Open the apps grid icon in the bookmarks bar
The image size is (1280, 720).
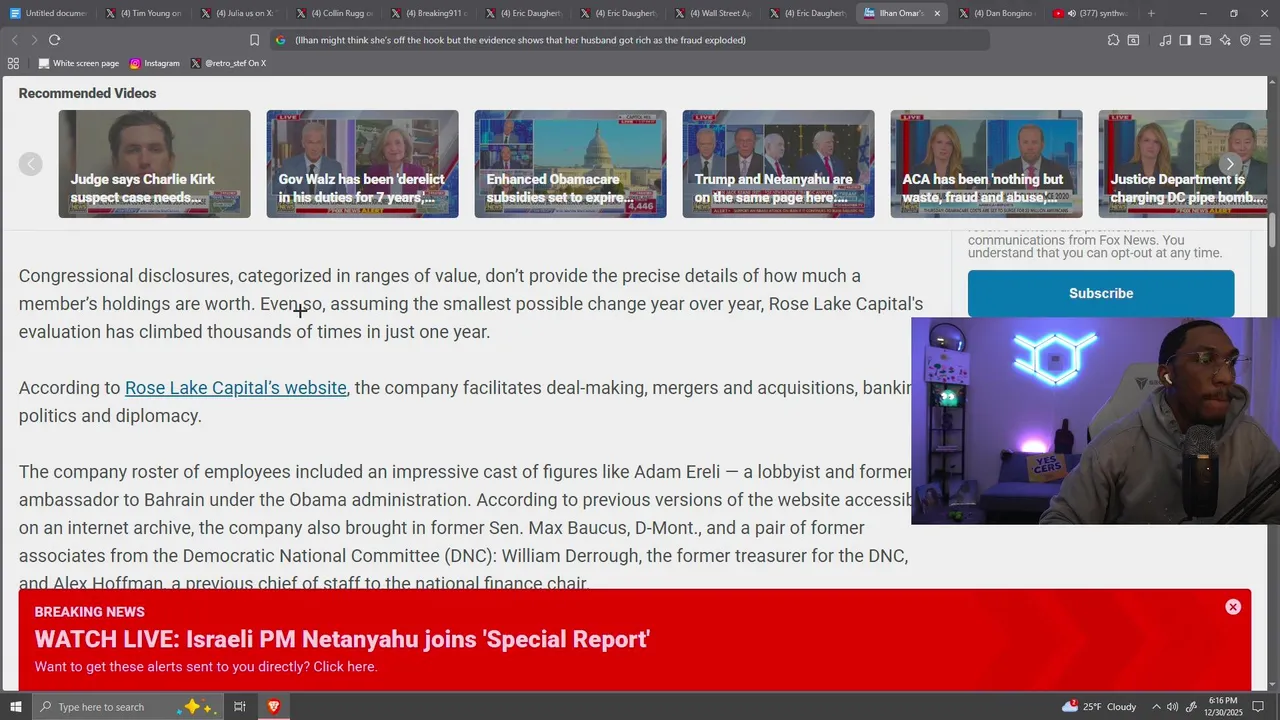(x=13, y=63)
